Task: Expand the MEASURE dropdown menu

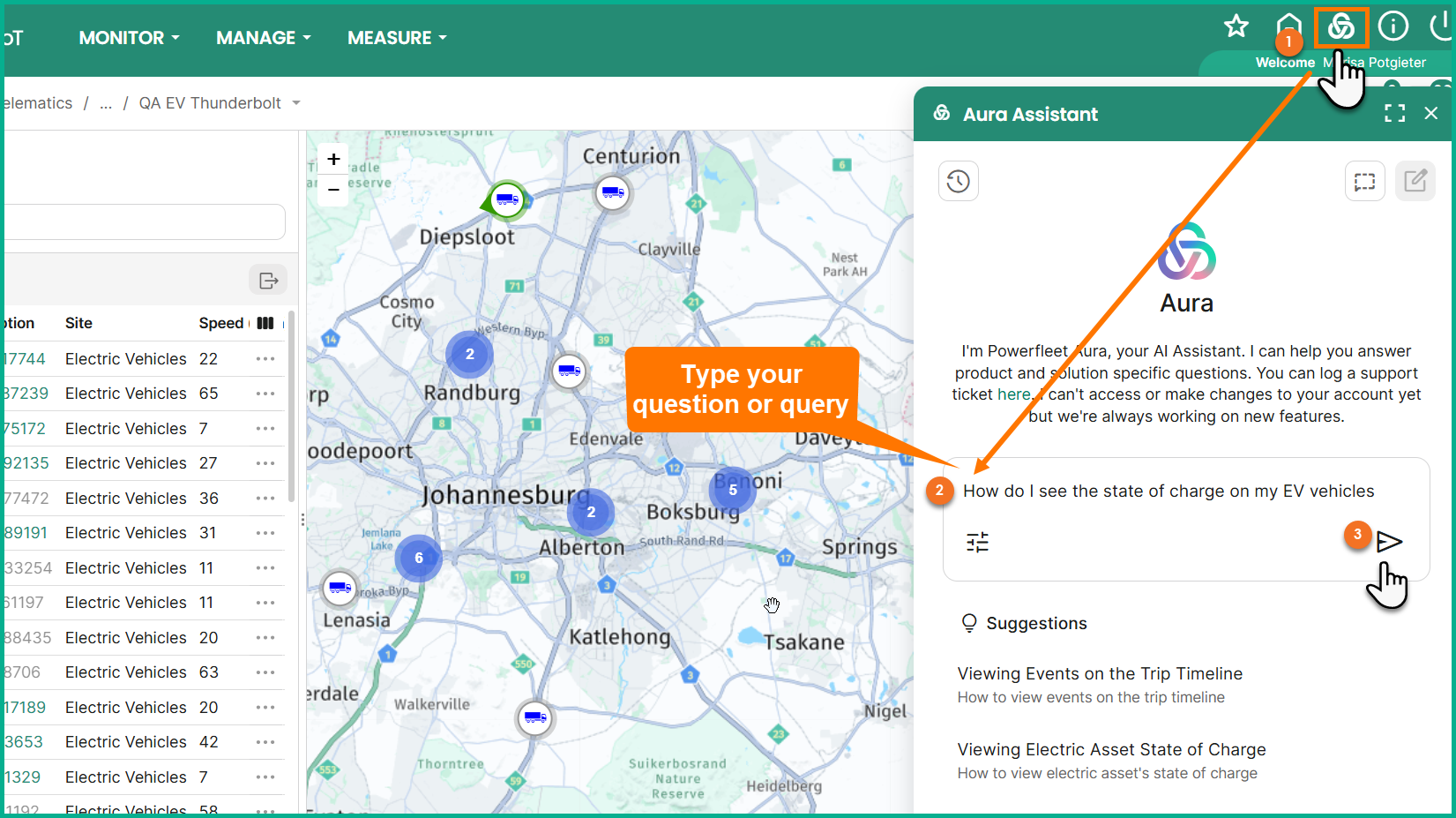Action: coord(397,38)
